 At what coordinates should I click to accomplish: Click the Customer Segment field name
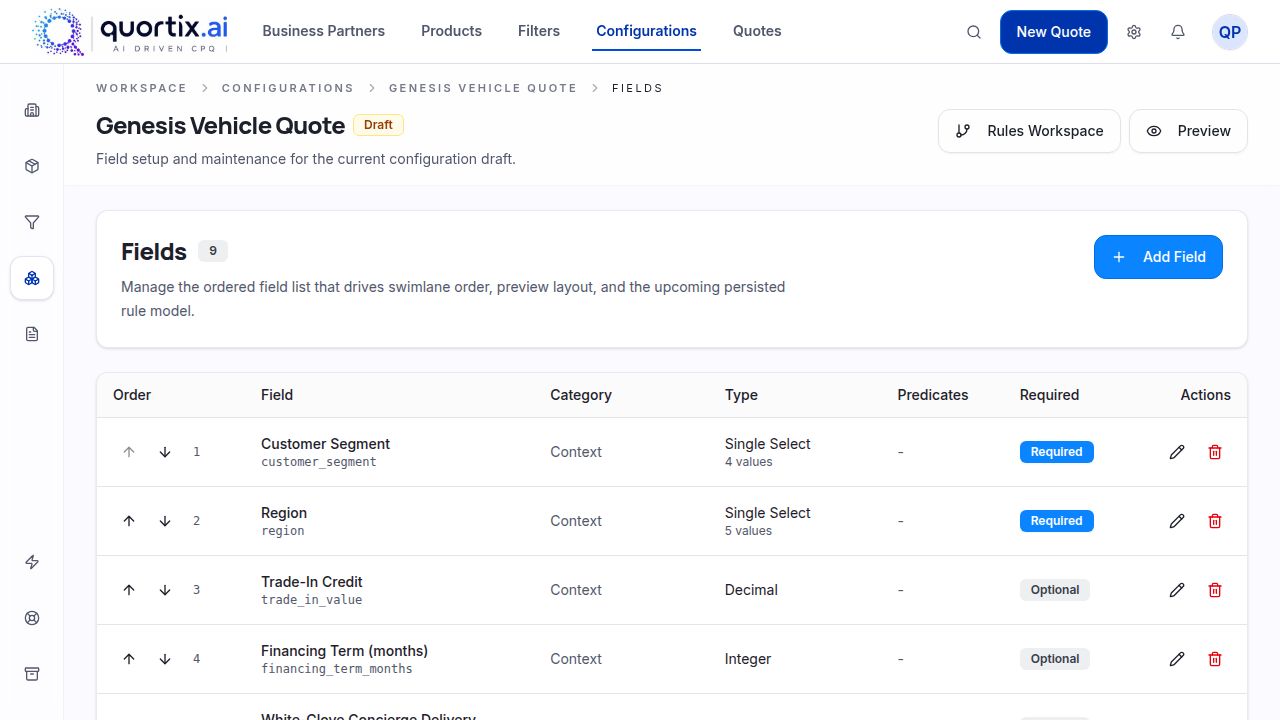tap(325, 444)
